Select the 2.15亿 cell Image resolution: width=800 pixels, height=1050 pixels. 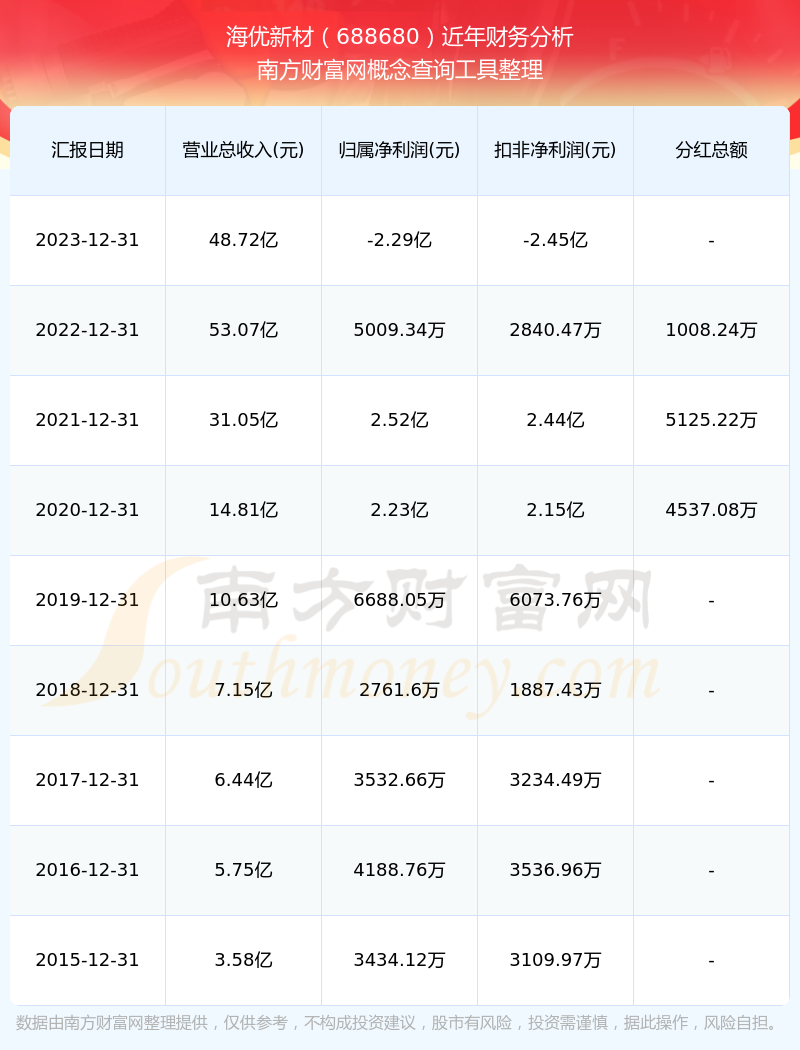[x=556, y=510]
